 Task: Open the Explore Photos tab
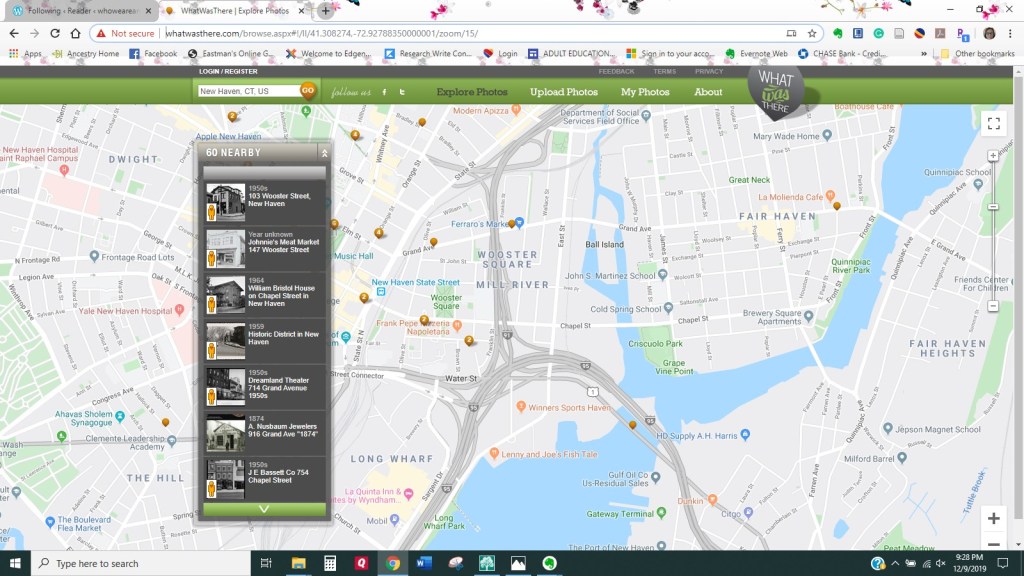(471, 92)
